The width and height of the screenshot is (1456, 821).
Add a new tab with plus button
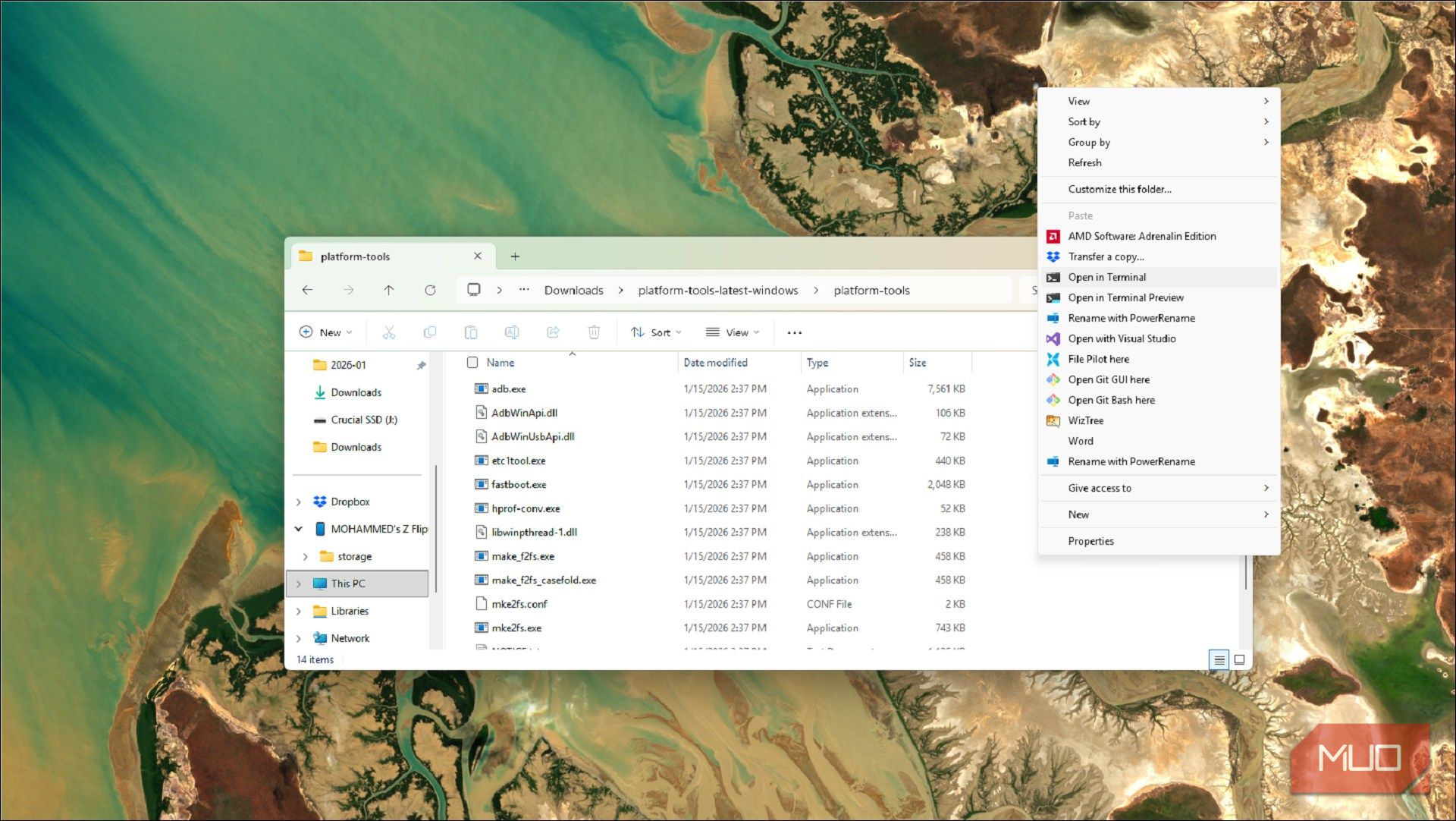point(515,256)
